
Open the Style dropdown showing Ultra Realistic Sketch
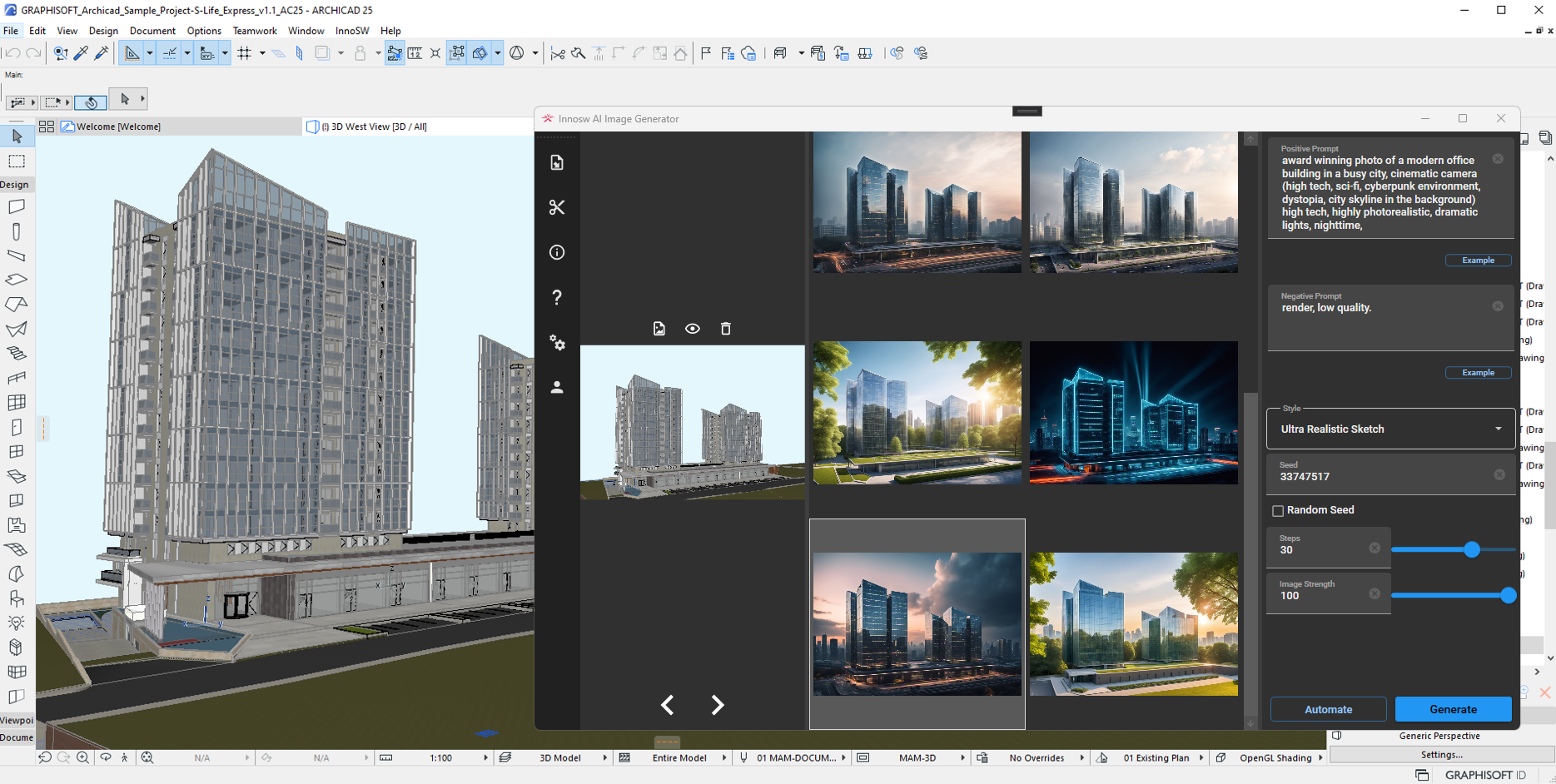click(x=1390, y=429)
